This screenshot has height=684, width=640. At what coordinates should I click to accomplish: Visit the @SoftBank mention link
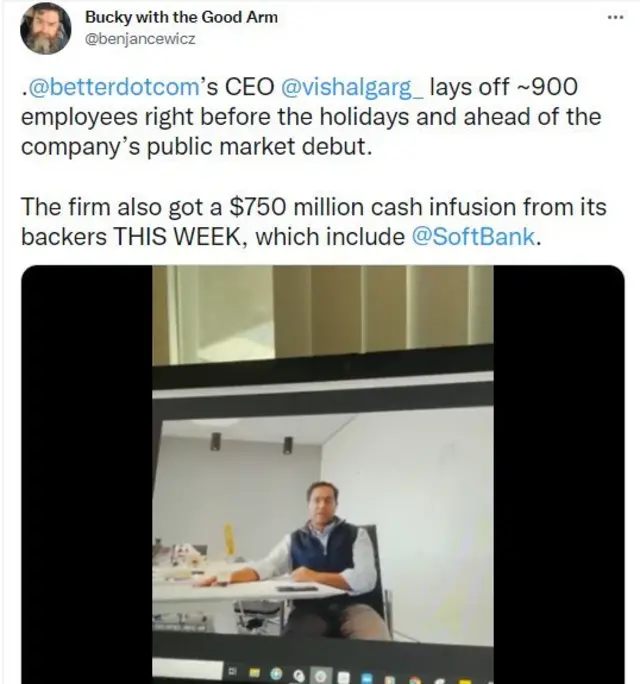point(473,236)
